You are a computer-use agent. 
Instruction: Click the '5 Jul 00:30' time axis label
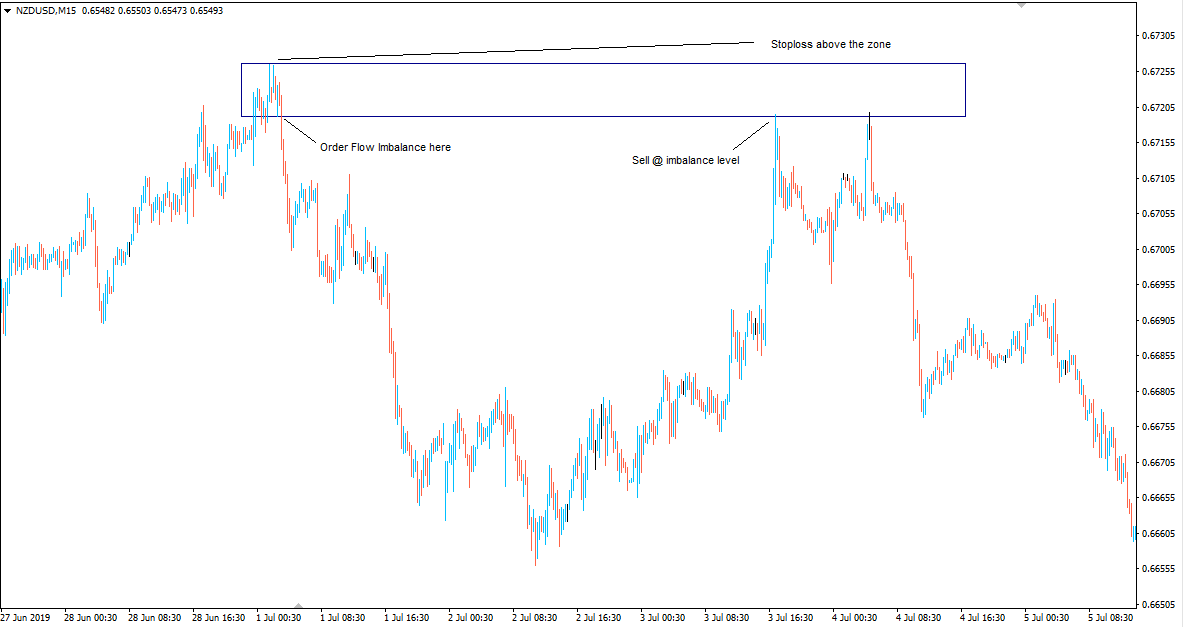click(1047, 618)
